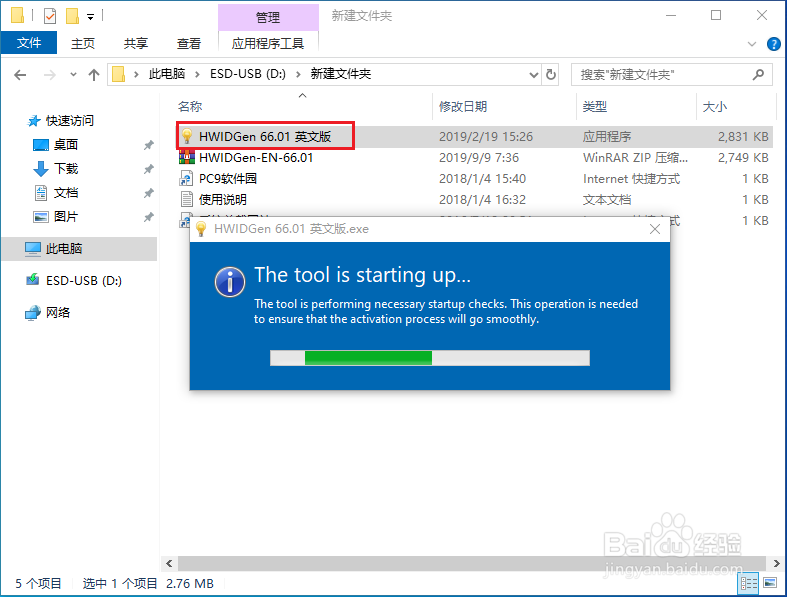Screen dimensions: 787x597
Task: Click the 使用说明 text file icon
Action: (187, 199)
